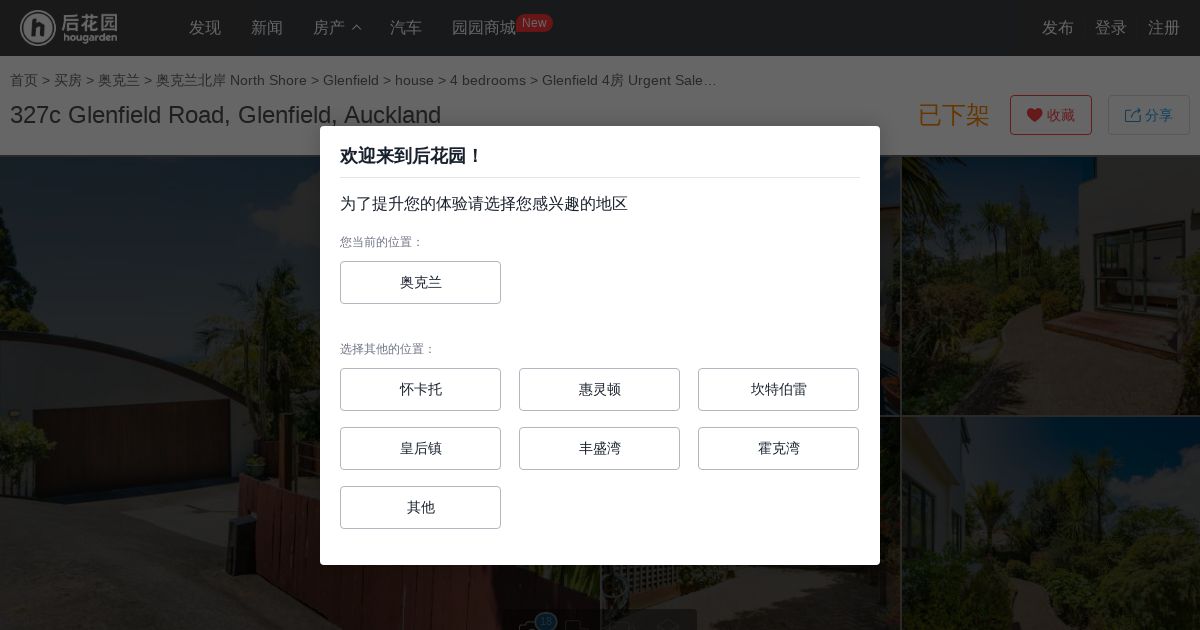
Task: Click the 发布 link in header
Action: [x=1058, y=28]
